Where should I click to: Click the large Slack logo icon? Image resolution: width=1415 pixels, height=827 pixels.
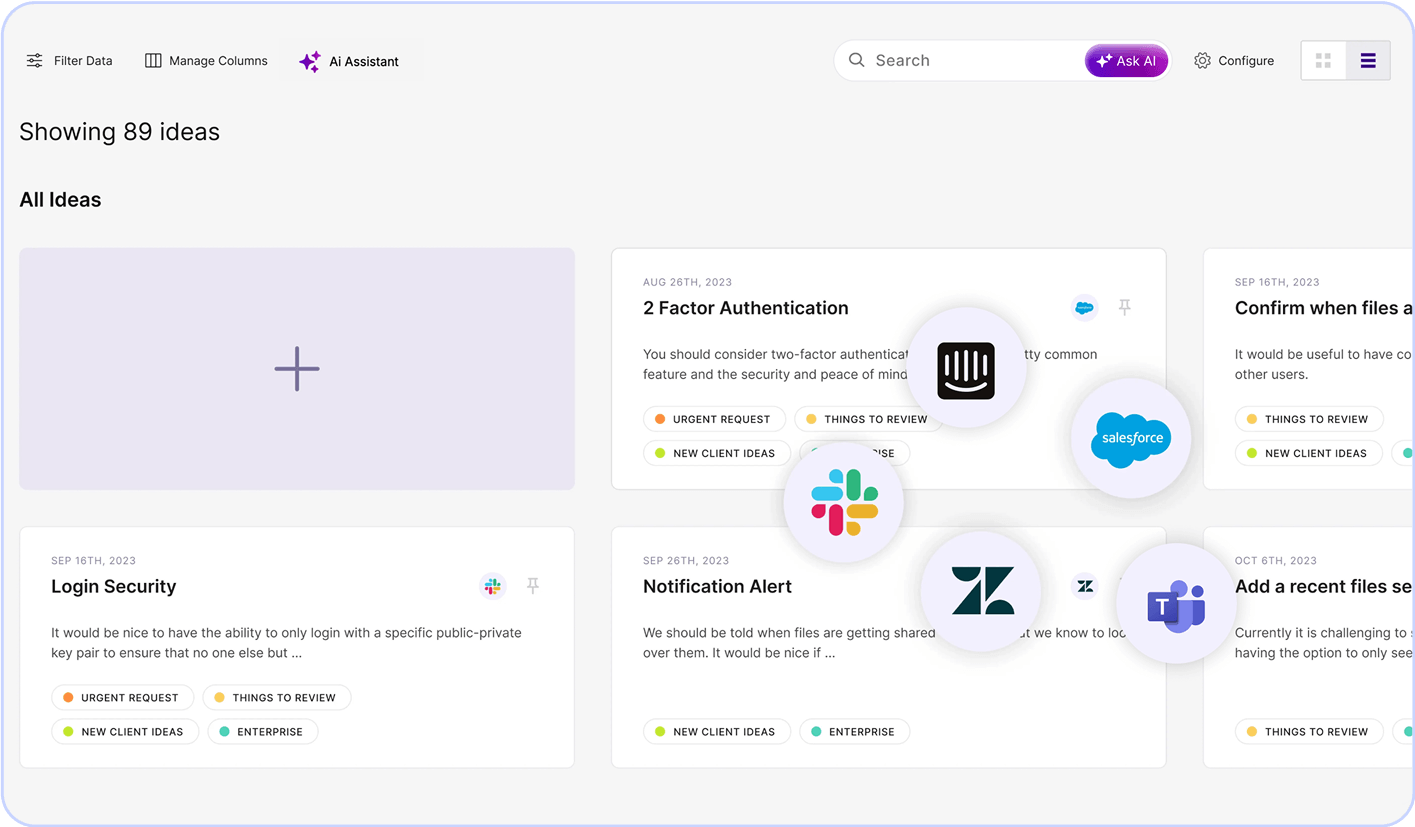844,502
